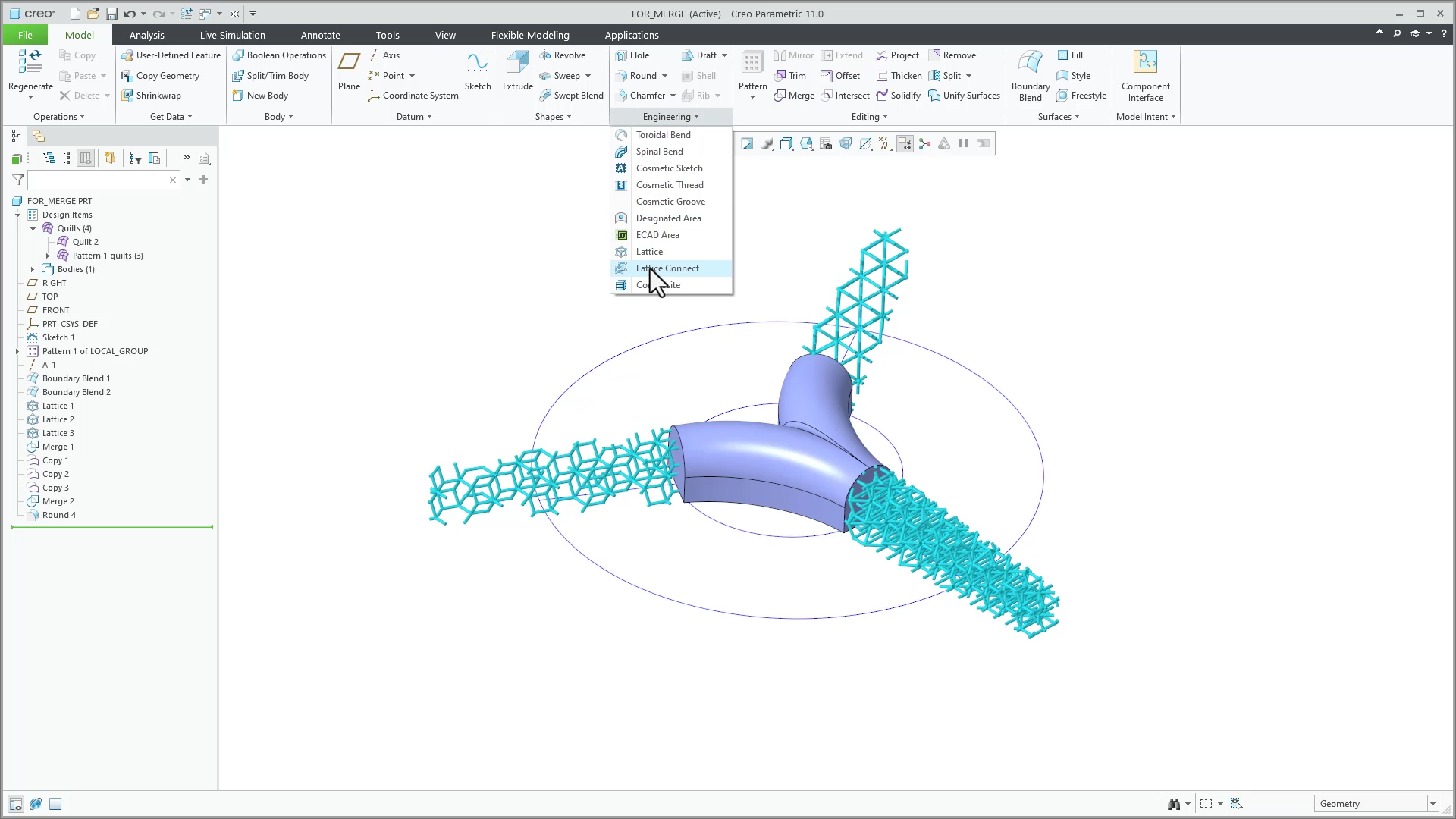Click the Regenerate icon

(30, 62)
